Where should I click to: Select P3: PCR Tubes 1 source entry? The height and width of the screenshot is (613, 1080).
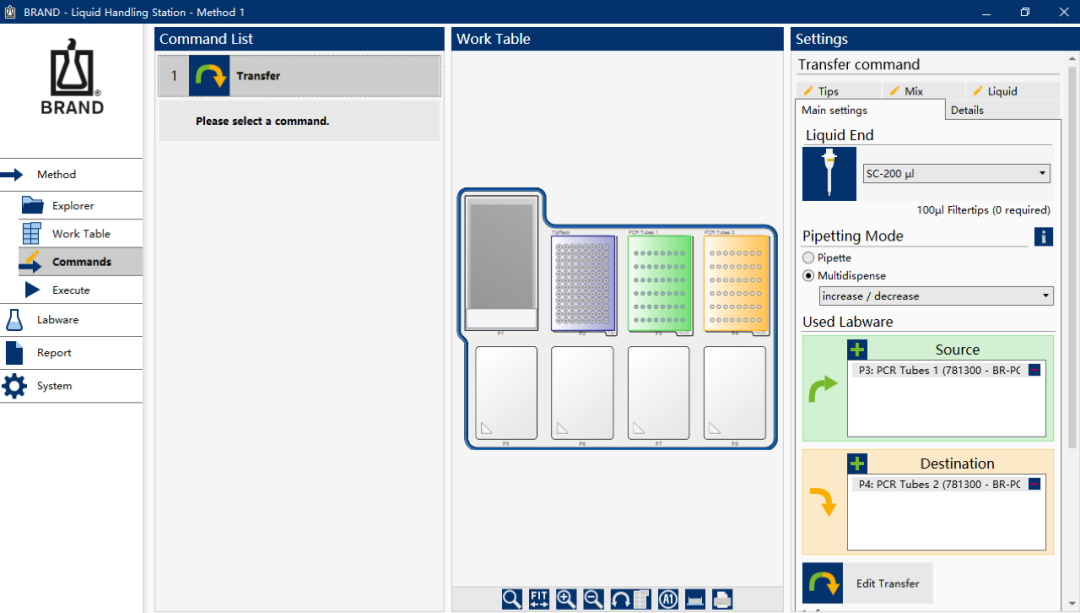tap(939, 370)
